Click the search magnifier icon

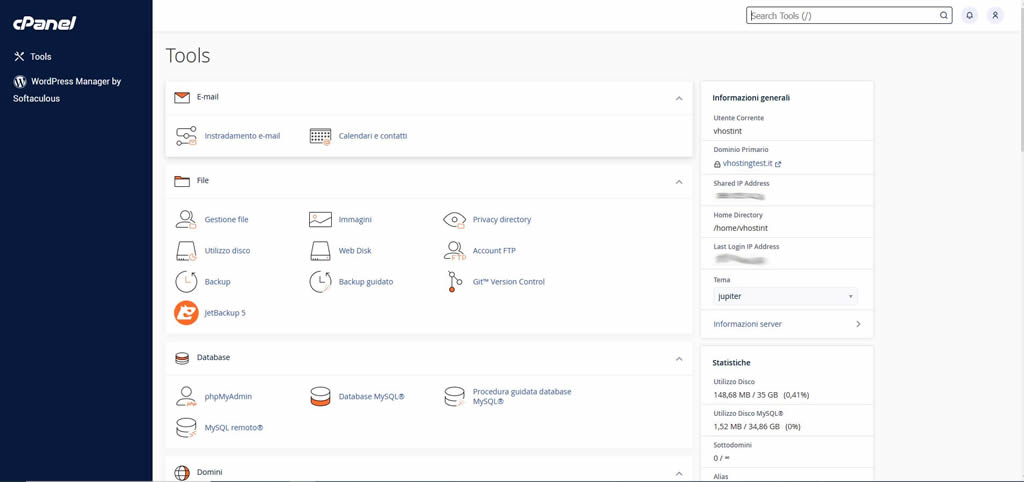944,16
